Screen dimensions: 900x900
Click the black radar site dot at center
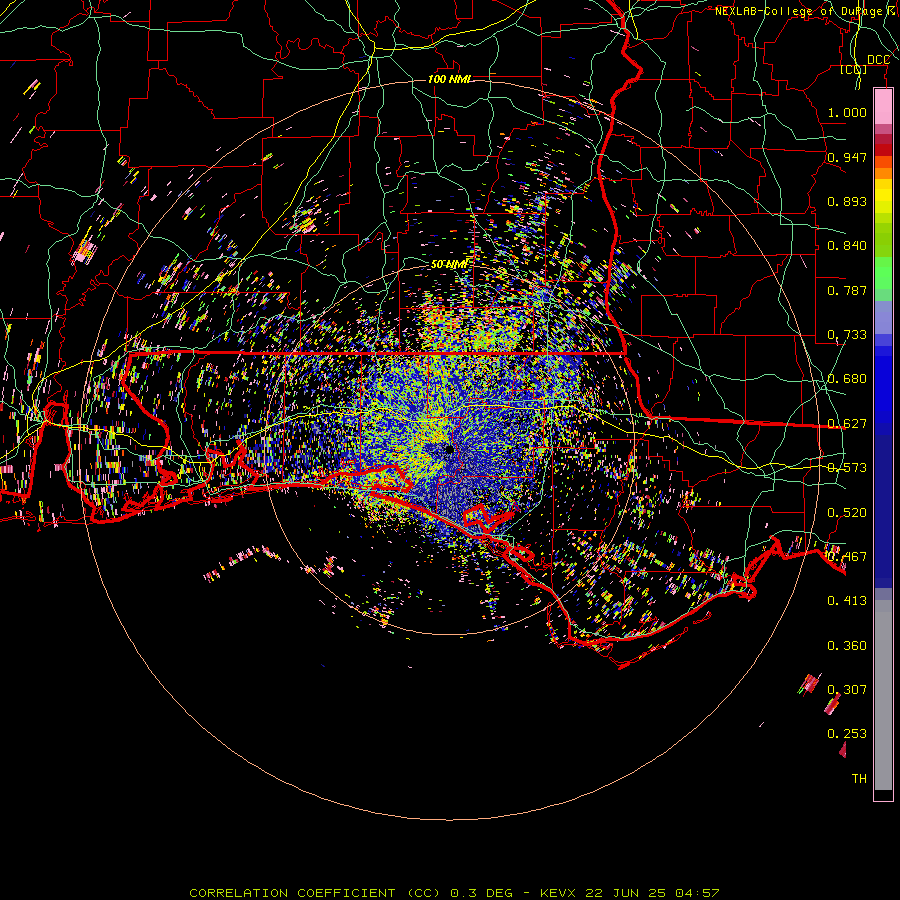pos(449,449)
